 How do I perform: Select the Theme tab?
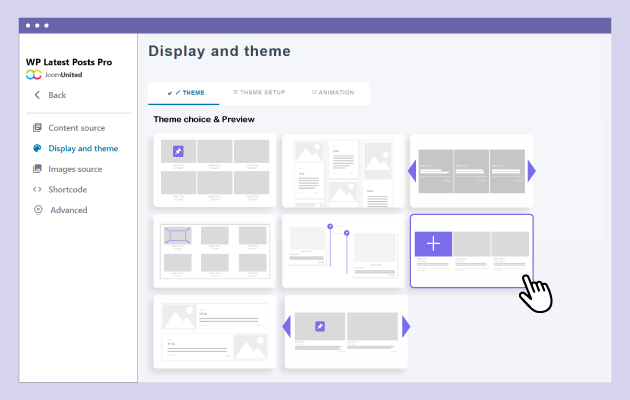186,93
